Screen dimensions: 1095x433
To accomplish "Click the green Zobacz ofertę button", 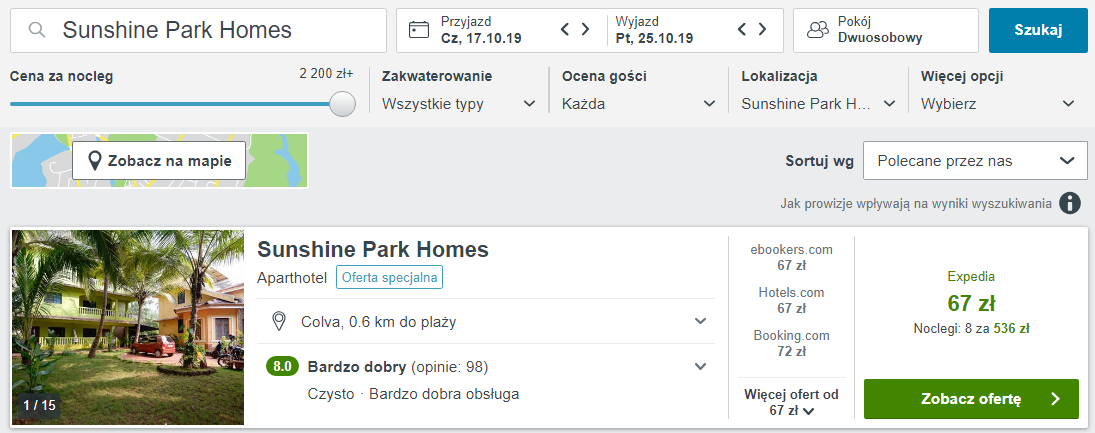I will pyautogui.click(x=971, y=399).
